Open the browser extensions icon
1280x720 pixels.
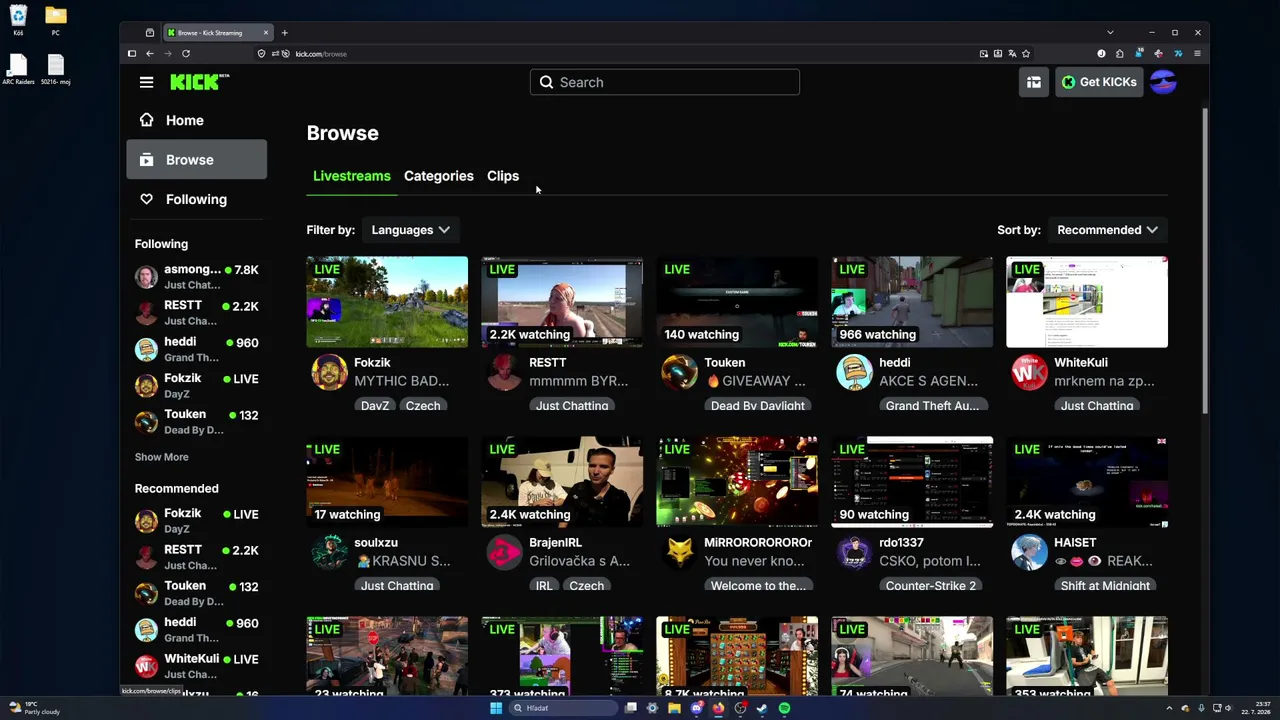click(1120, 53)
